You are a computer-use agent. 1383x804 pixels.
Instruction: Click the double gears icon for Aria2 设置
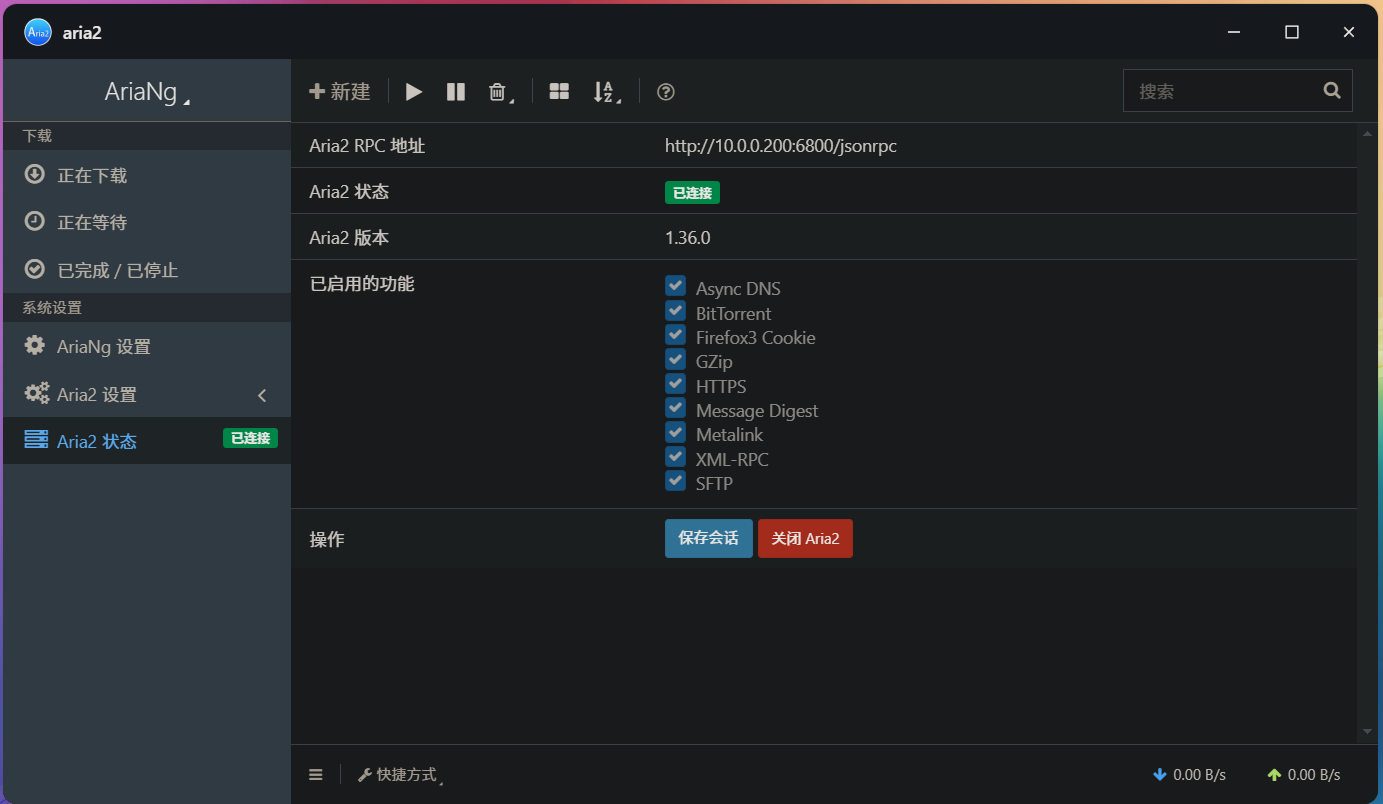tap(37, 393)
